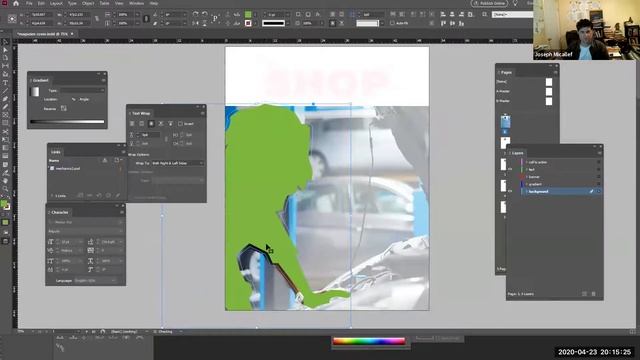This screenshot has height=360, width=640.
Task: Select the Scissors tool in toolbox
Action: pos(5,131)
